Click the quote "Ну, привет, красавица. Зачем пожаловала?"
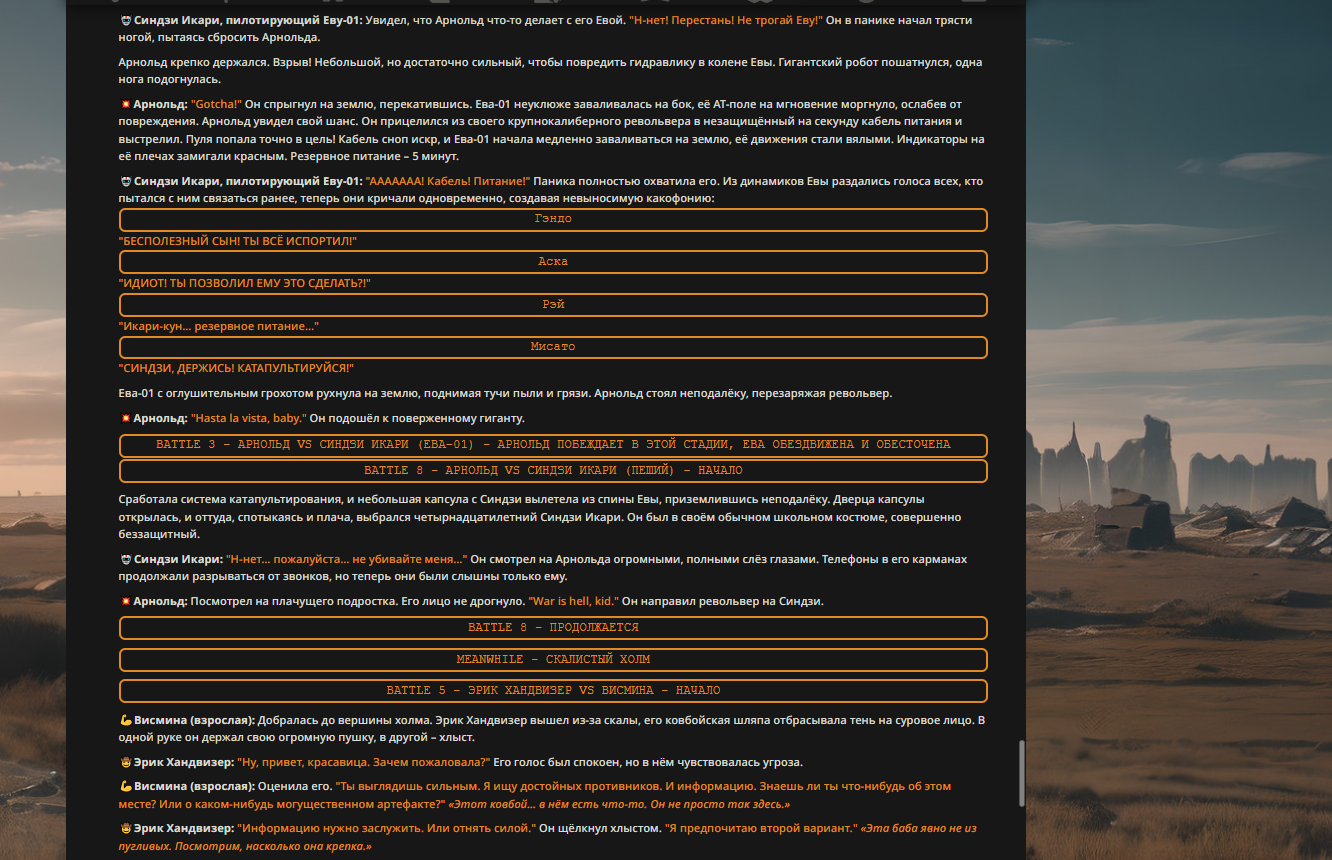 [364, 762]
